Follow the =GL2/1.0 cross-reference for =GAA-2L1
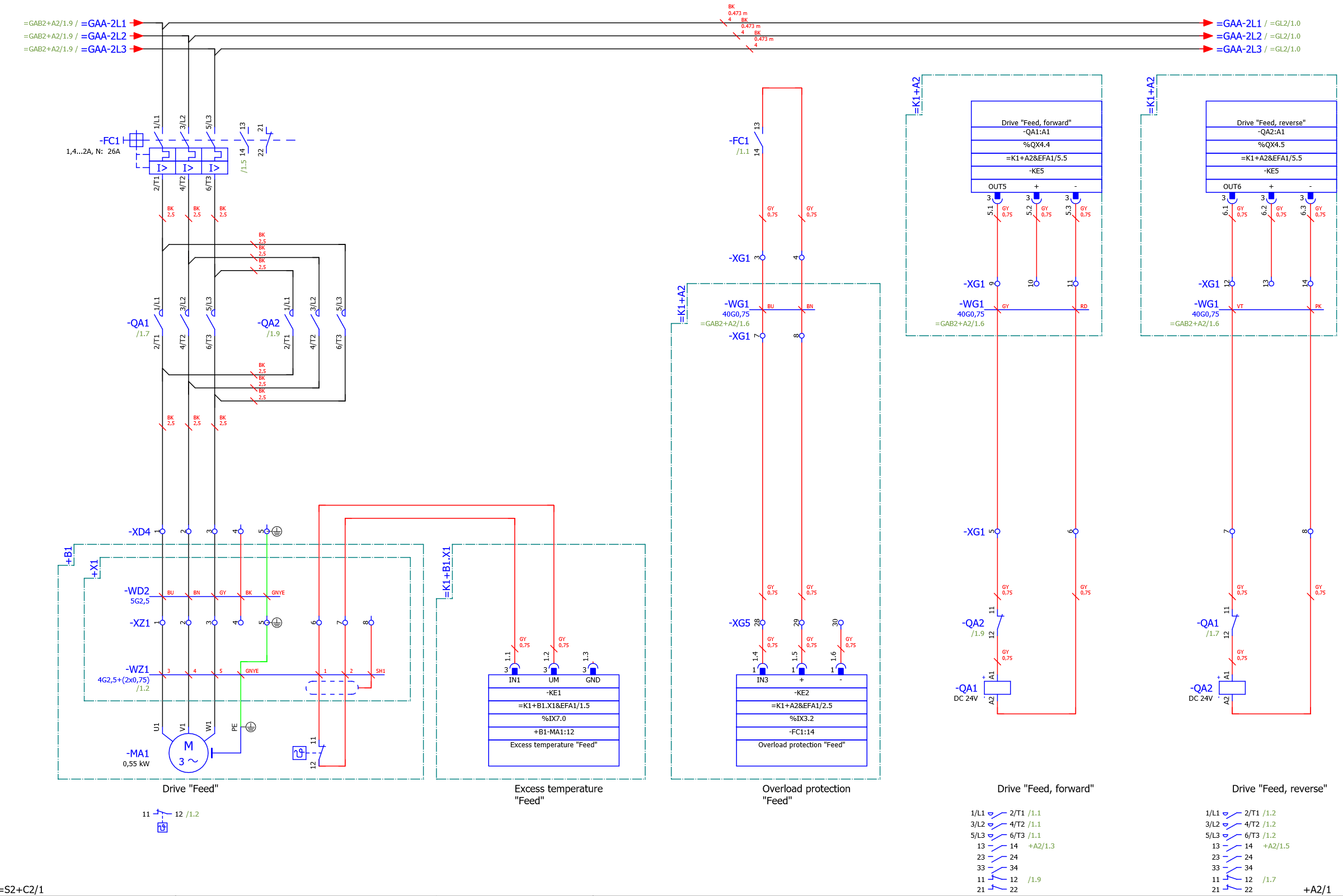The height and width of the screenshot is (896, 1343). point(1285,23)
